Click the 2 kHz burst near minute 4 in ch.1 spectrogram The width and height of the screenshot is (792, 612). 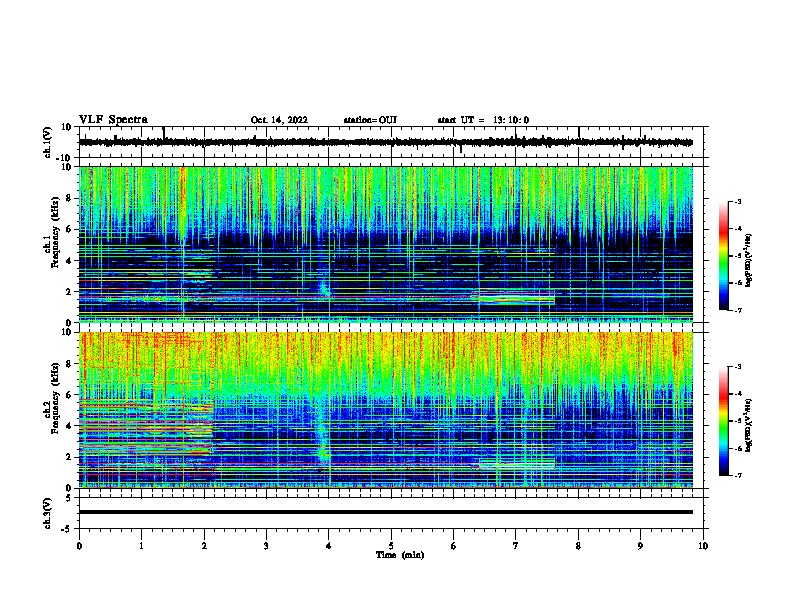pyautogui.click(x=325, y=288)
